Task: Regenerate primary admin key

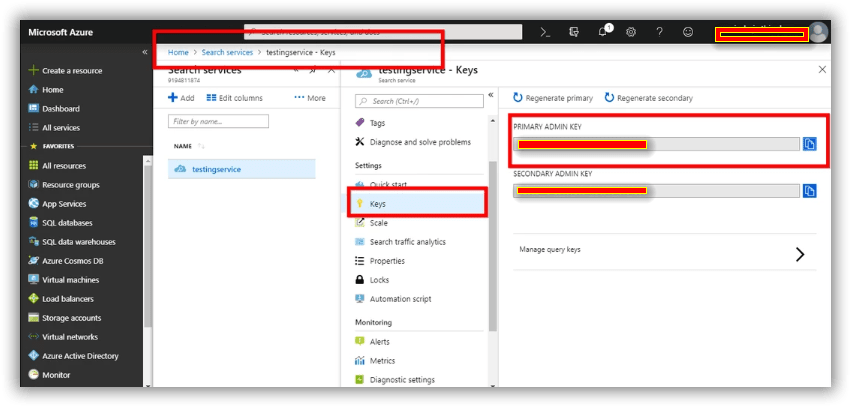Action: pyautogui.click(x=553, y=98)
